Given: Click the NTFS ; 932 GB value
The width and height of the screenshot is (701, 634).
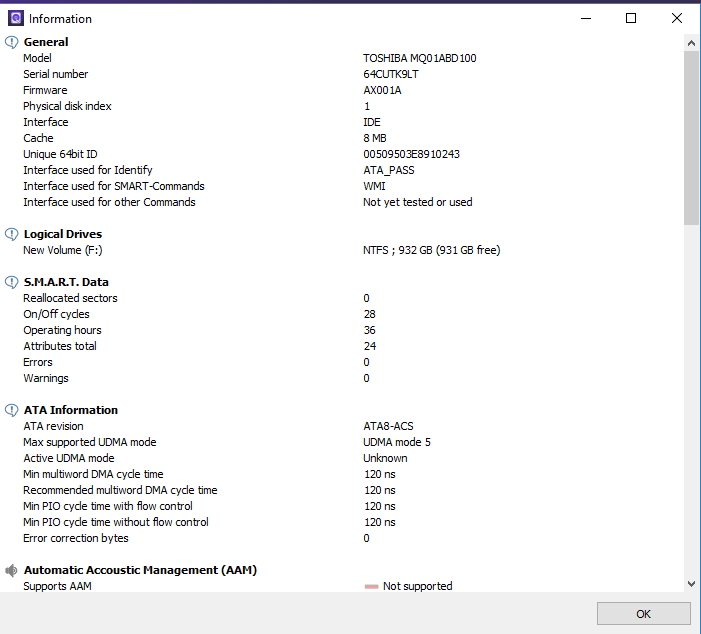Looking at the screenshot, I should click(x=431, y=250).
